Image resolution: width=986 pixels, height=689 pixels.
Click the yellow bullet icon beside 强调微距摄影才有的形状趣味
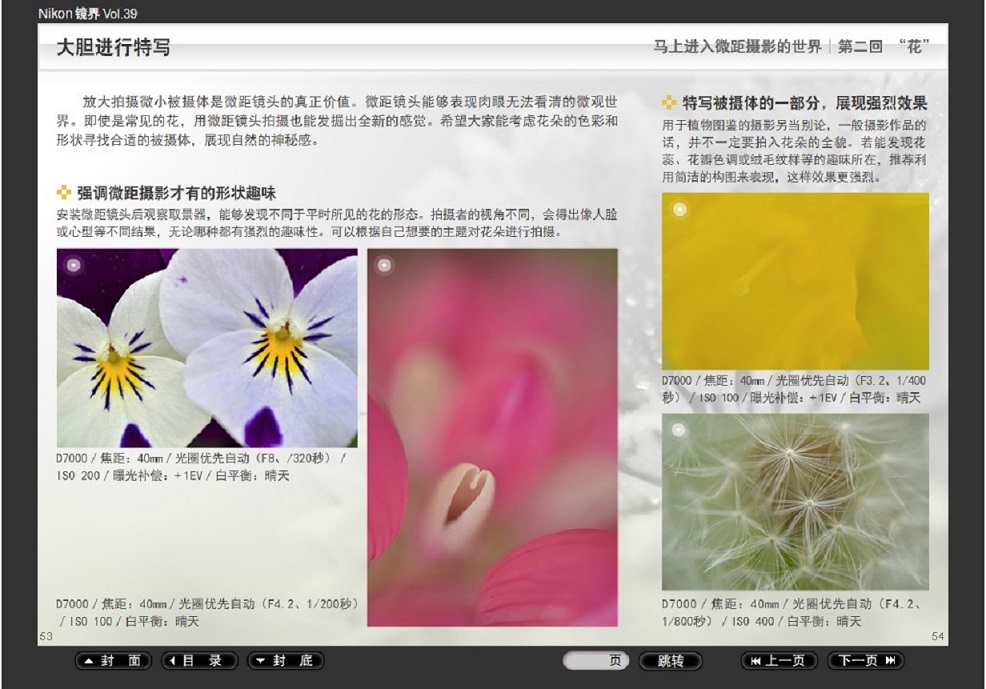tap(65, 192)
